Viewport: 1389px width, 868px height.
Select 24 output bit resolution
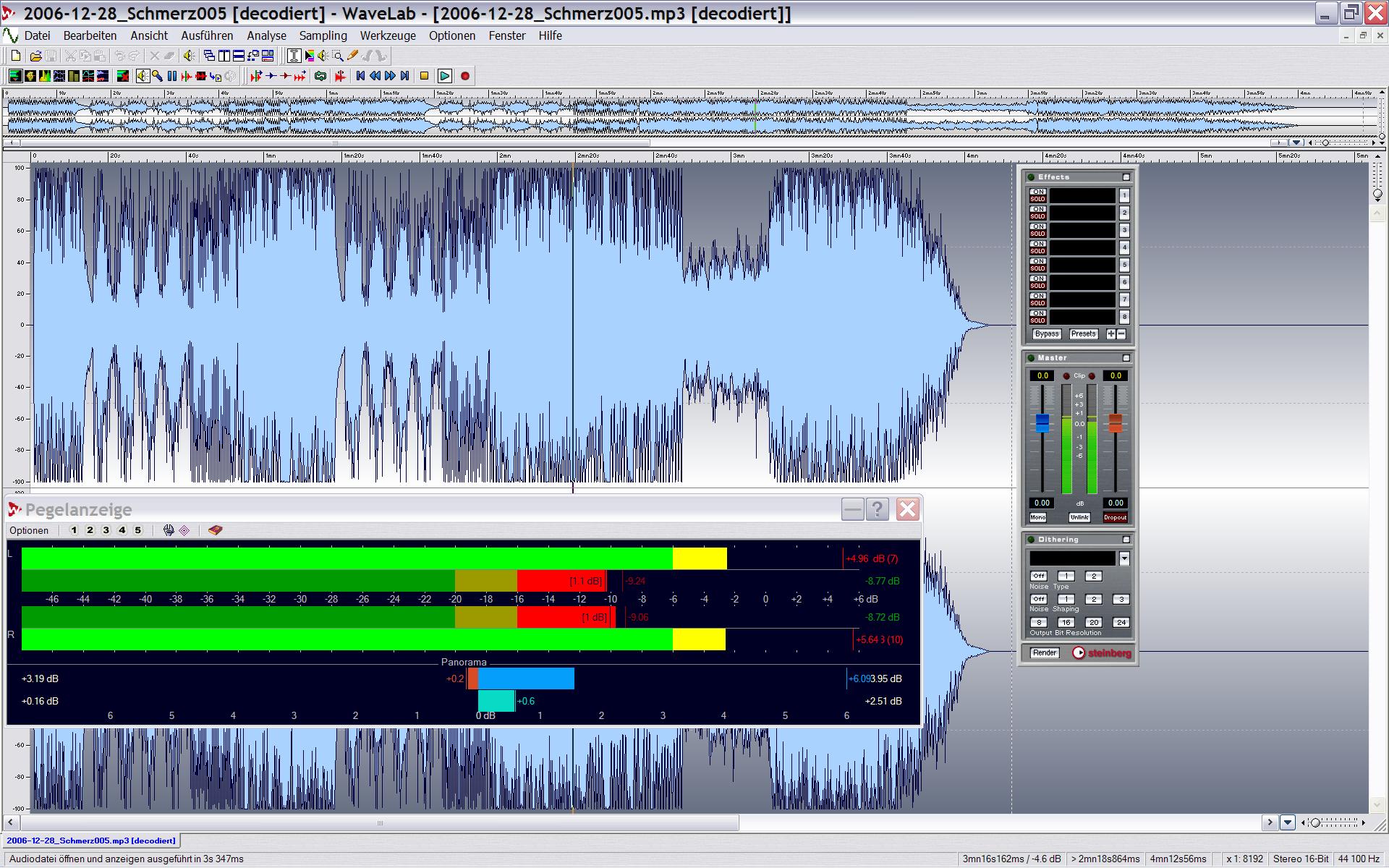(x=1121, y=622)
